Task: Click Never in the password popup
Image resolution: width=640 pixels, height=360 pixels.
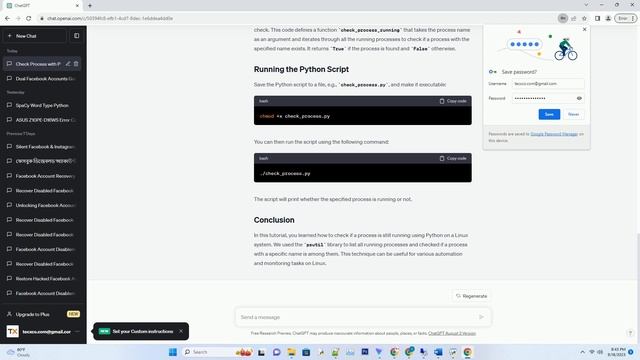Action: [573, 114]
